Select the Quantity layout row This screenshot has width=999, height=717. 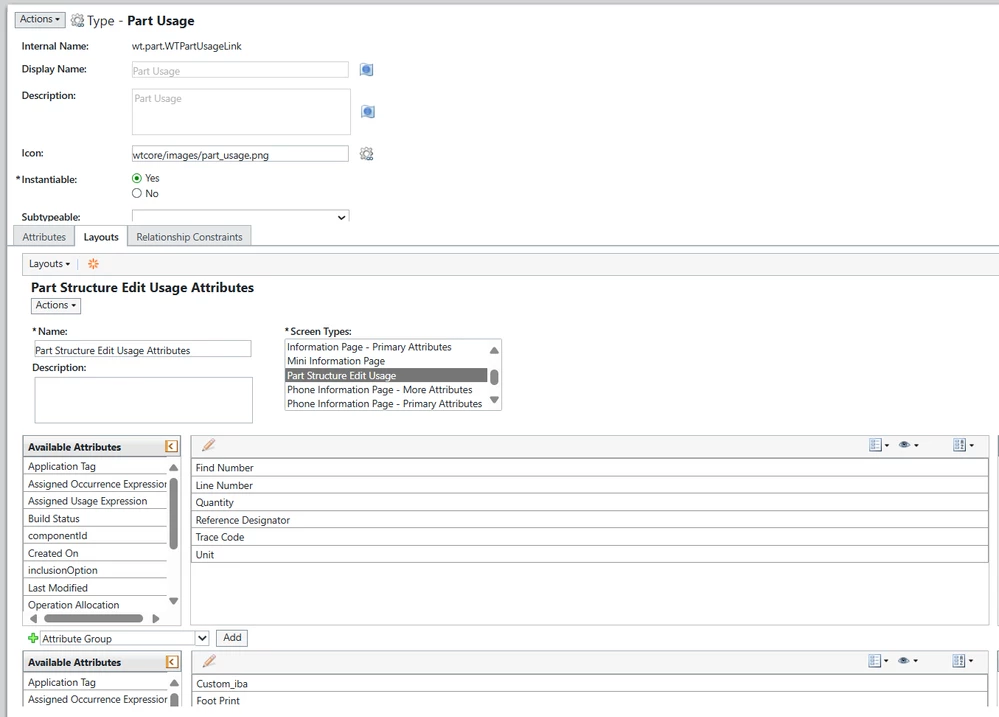point(590,502)
